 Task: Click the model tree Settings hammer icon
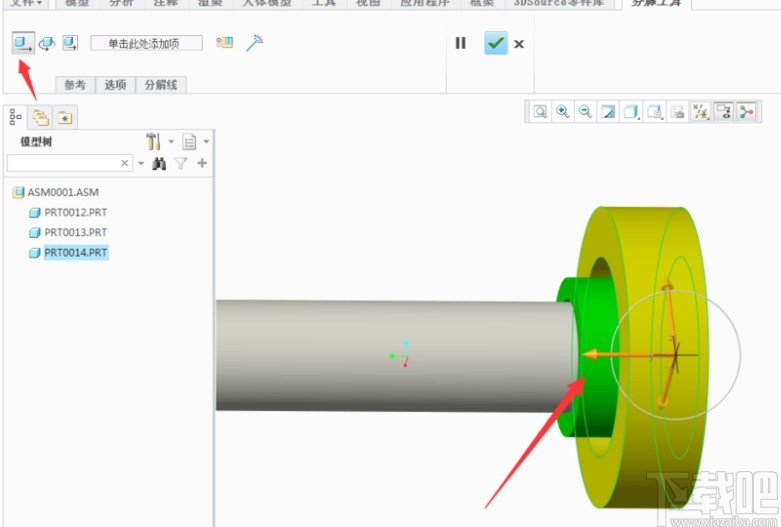tap(153, 141)
